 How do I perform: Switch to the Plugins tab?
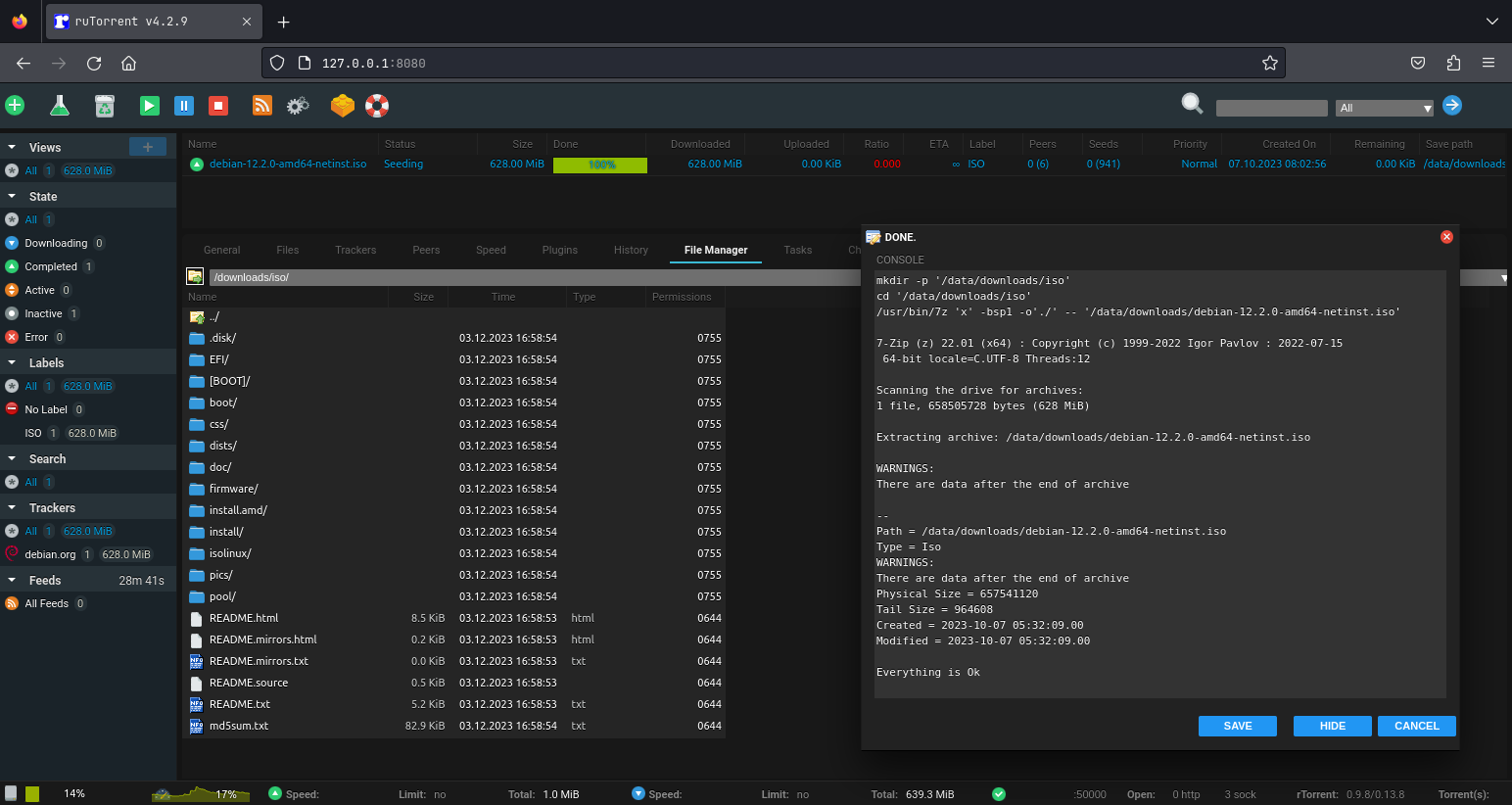pos(560,250)
